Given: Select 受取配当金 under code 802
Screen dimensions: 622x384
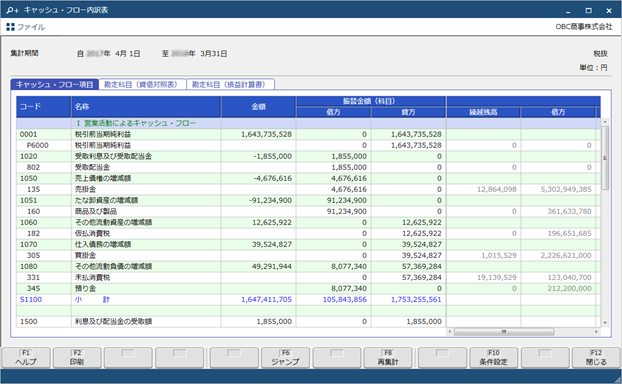Looking at the screenshot, I should pyautogui.click(x=92, y=167).
